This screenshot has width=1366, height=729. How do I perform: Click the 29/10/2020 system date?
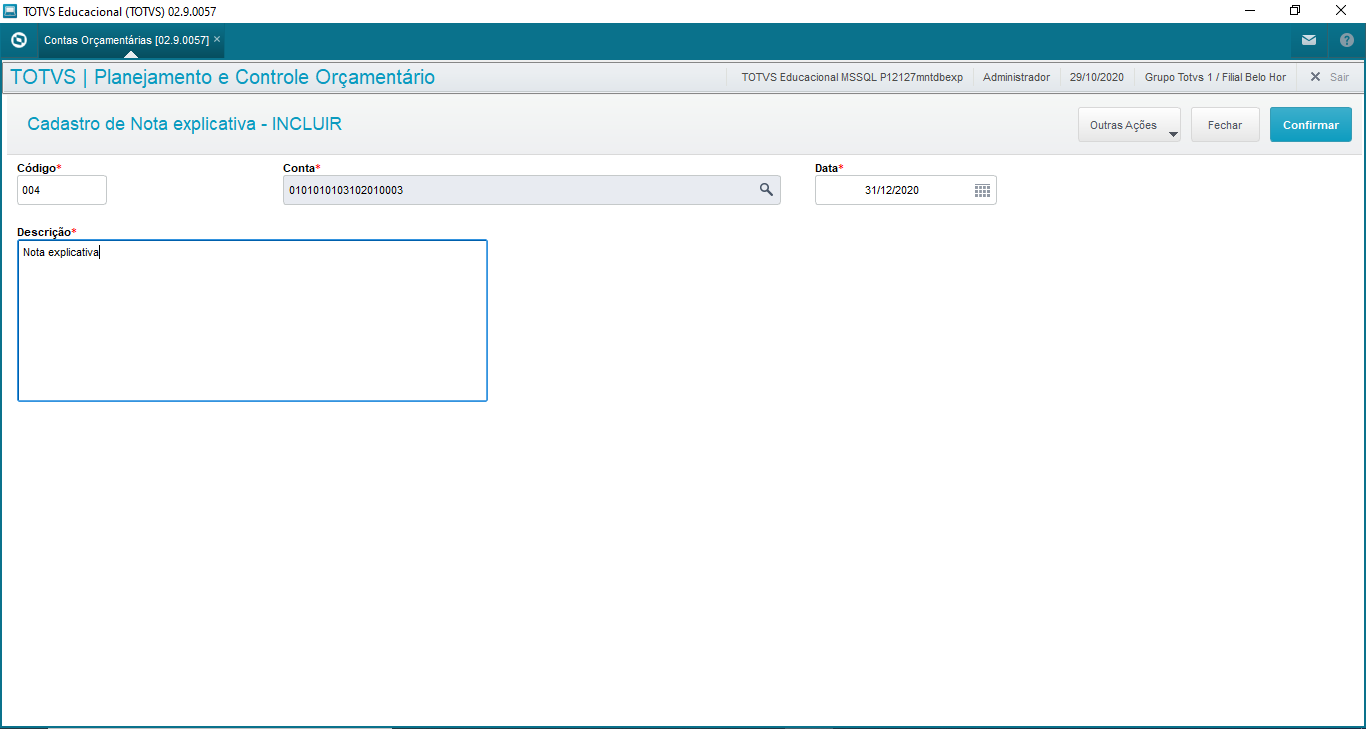click(1097, 77)
